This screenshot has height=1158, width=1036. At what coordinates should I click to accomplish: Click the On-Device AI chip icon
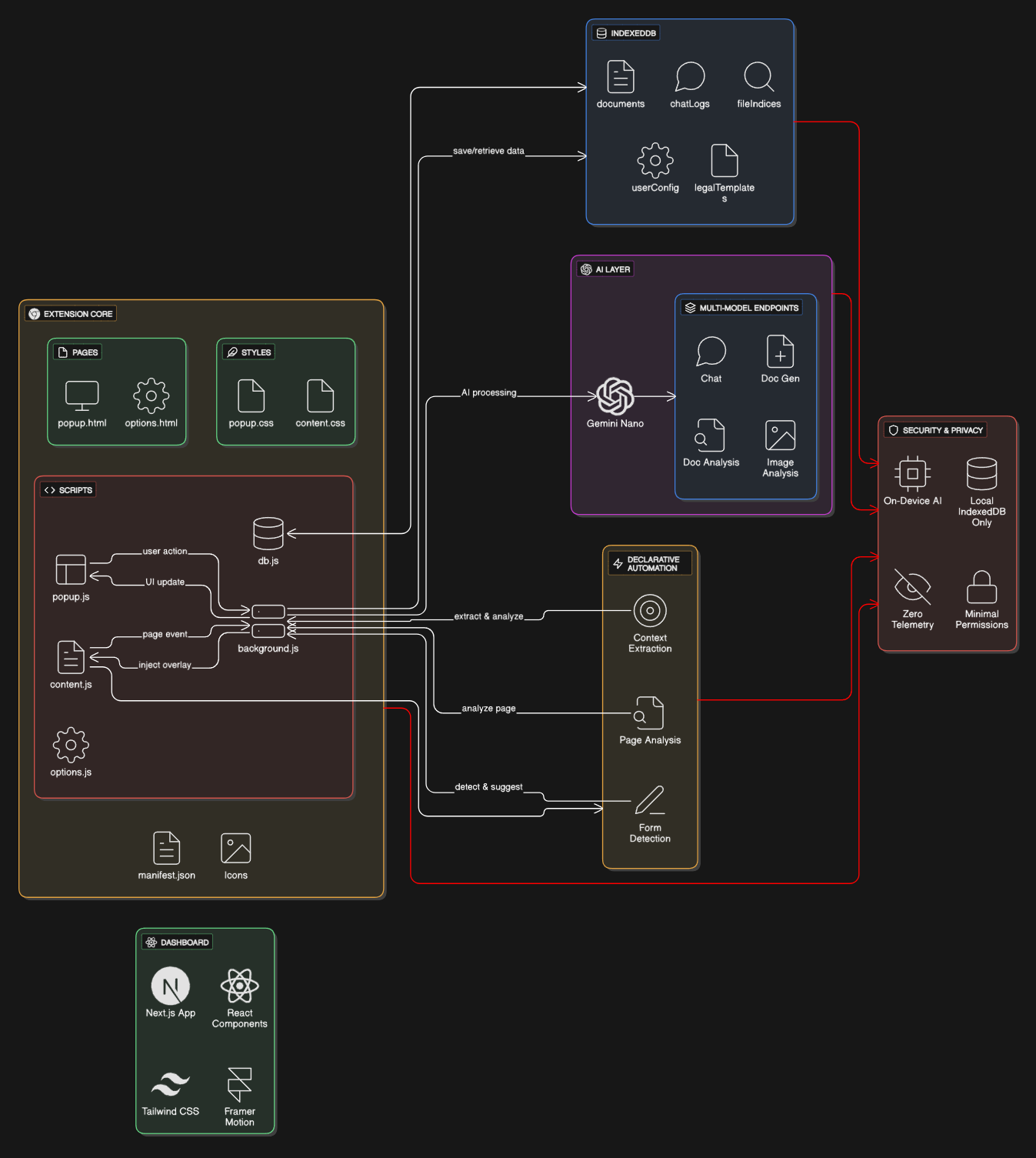click(913, 474)
